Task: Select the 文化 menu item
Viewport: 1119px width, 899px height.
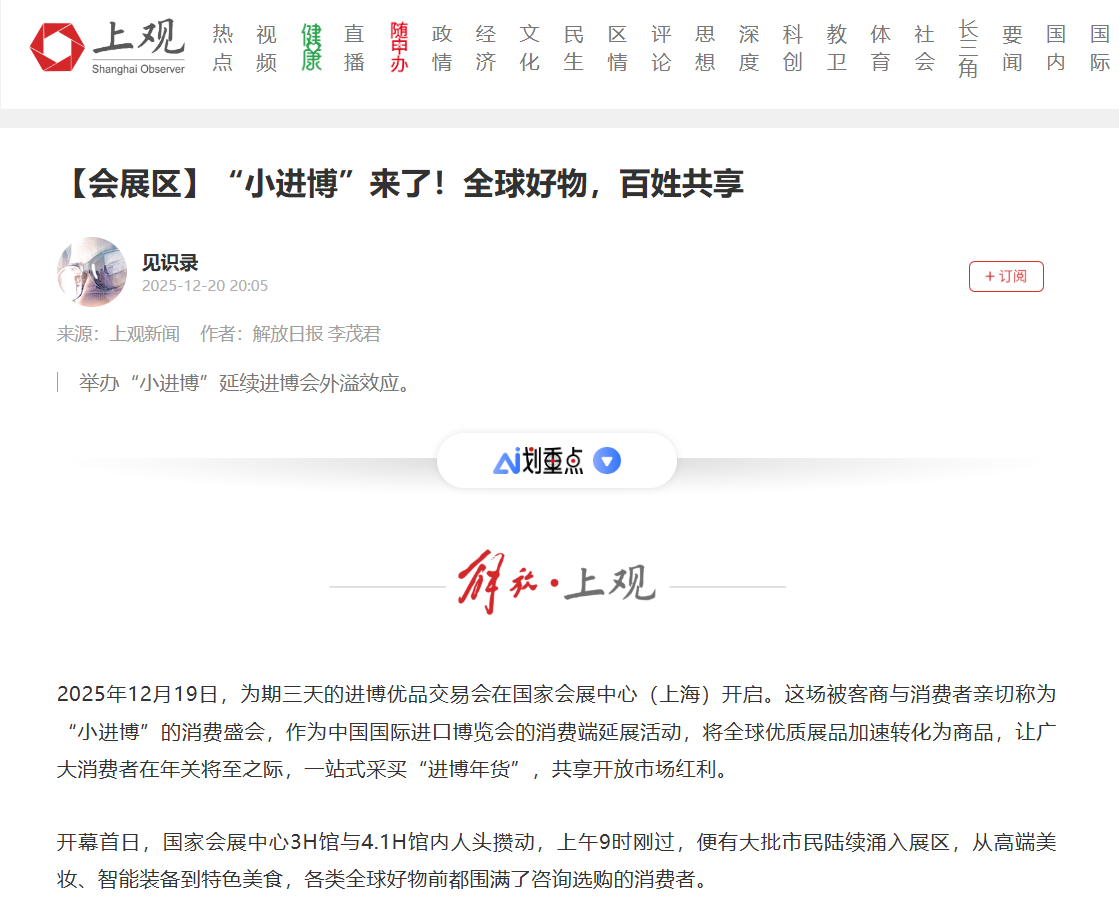Action: 530,48
